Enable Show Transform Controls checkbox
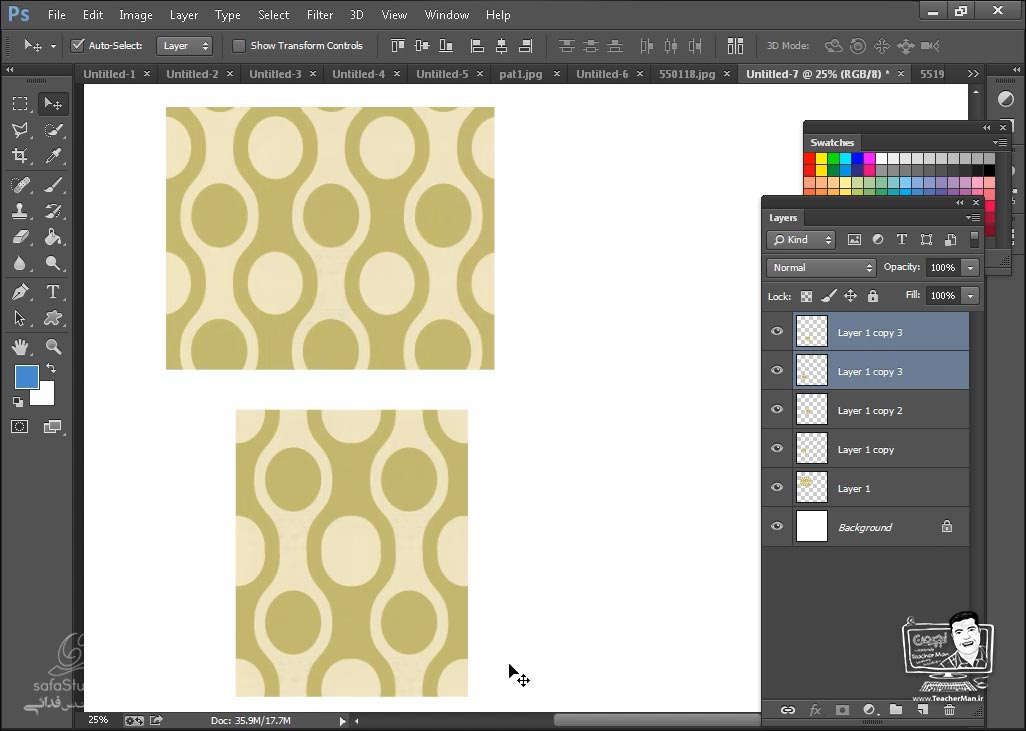 (239, 46)
